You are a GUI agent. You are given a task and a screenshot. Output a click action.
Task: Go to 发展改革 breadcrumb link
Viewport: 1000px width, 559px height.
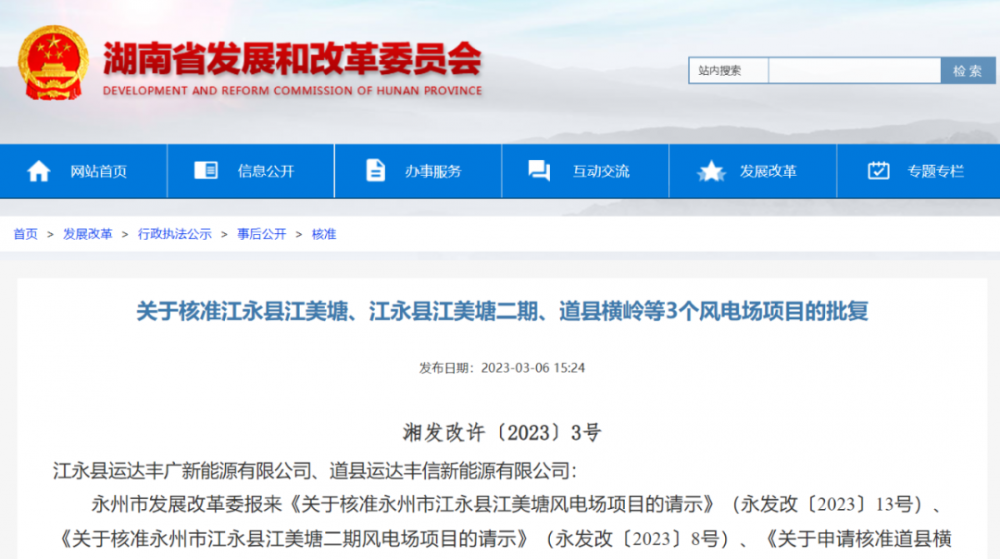[87, 234]
